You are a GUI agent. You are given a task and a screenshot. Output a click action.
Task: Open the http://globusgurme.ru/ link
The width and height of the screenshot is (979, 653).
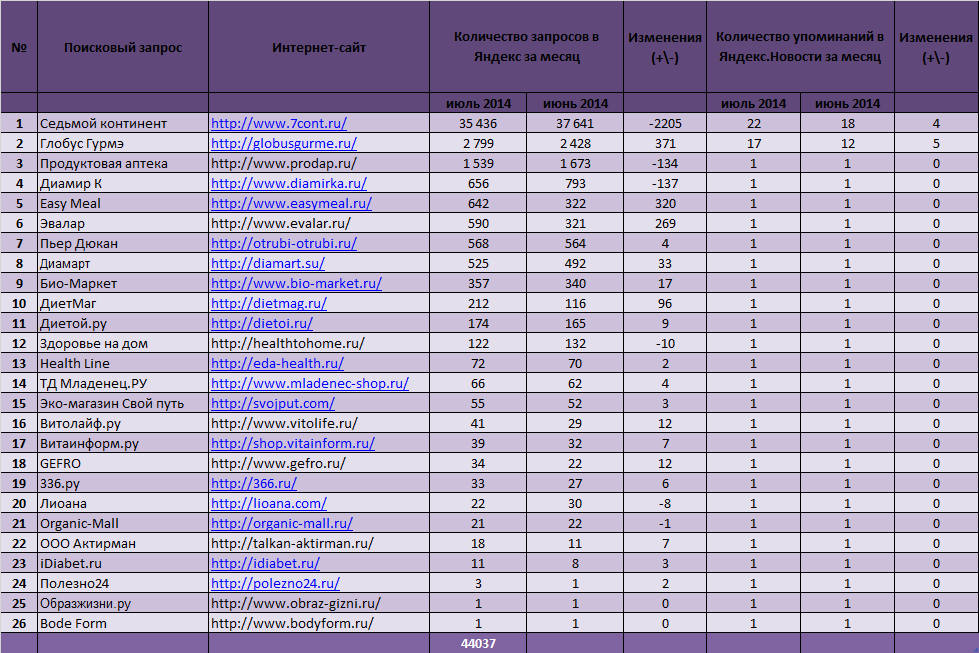click(x=283, y=144)
